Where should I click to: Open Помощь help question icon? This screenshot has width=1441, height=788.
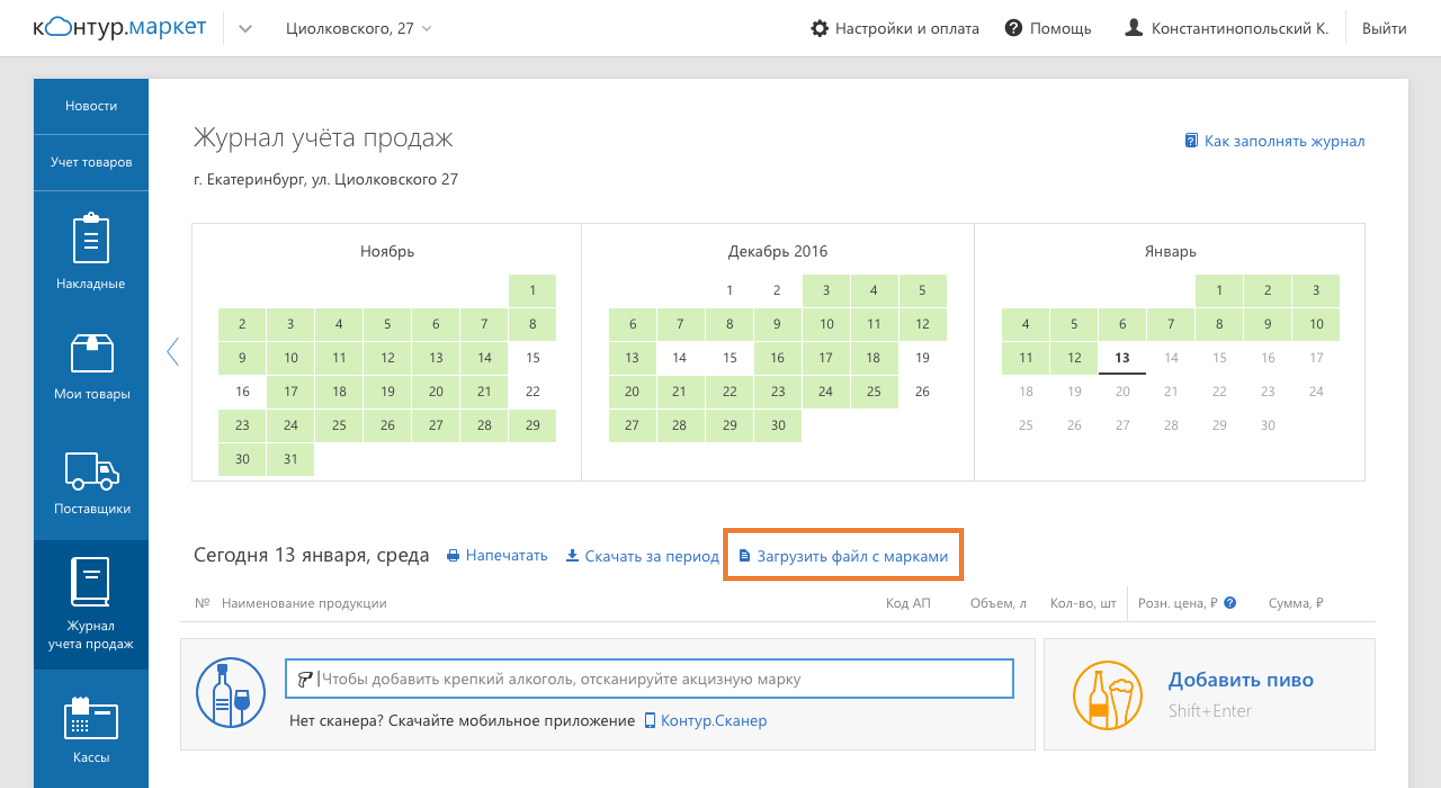click(1013, 29)
